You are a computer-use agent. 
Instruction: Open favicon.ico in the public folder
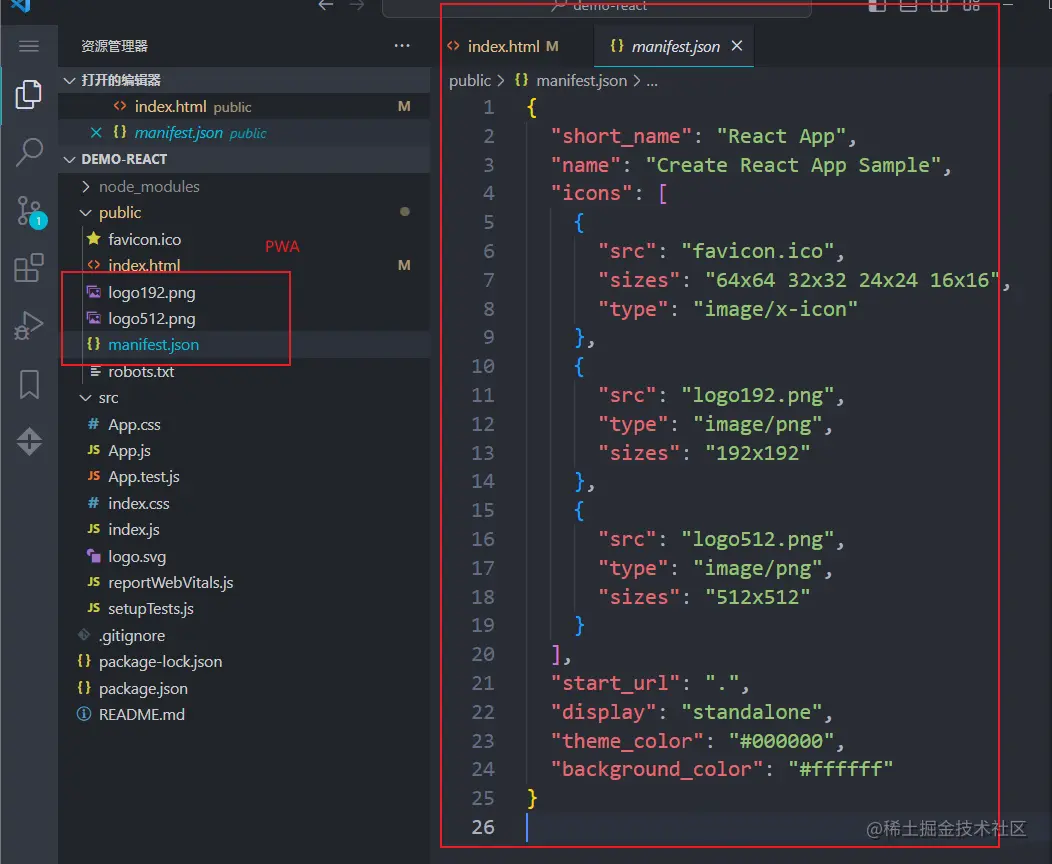pyautogui.click(x=244, y=239)
